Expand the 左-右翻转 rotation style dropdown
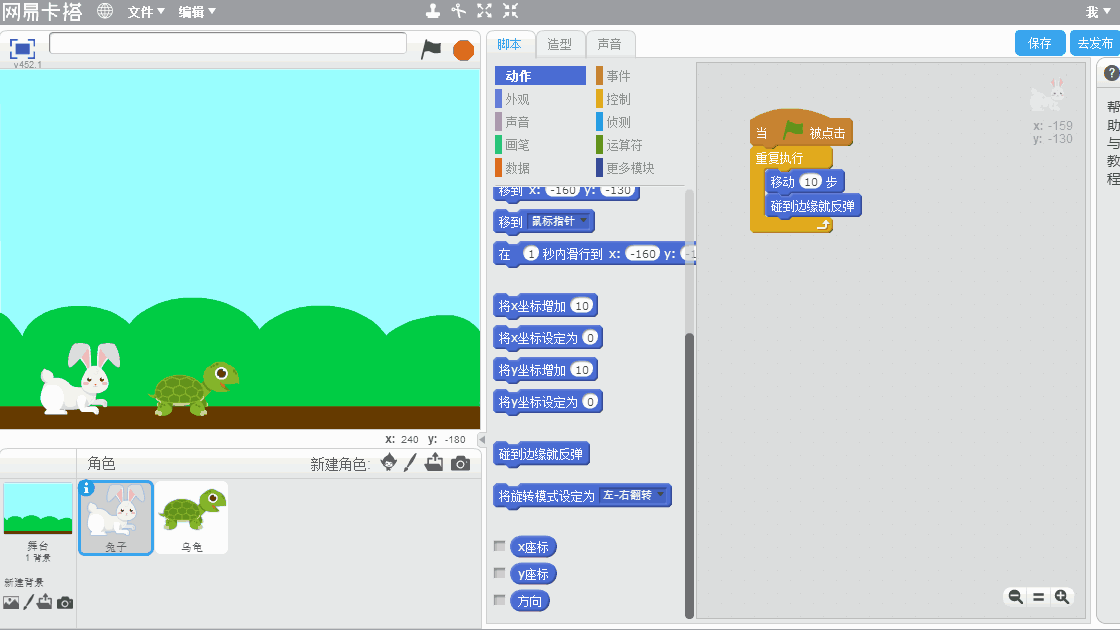 coord(660,496)
